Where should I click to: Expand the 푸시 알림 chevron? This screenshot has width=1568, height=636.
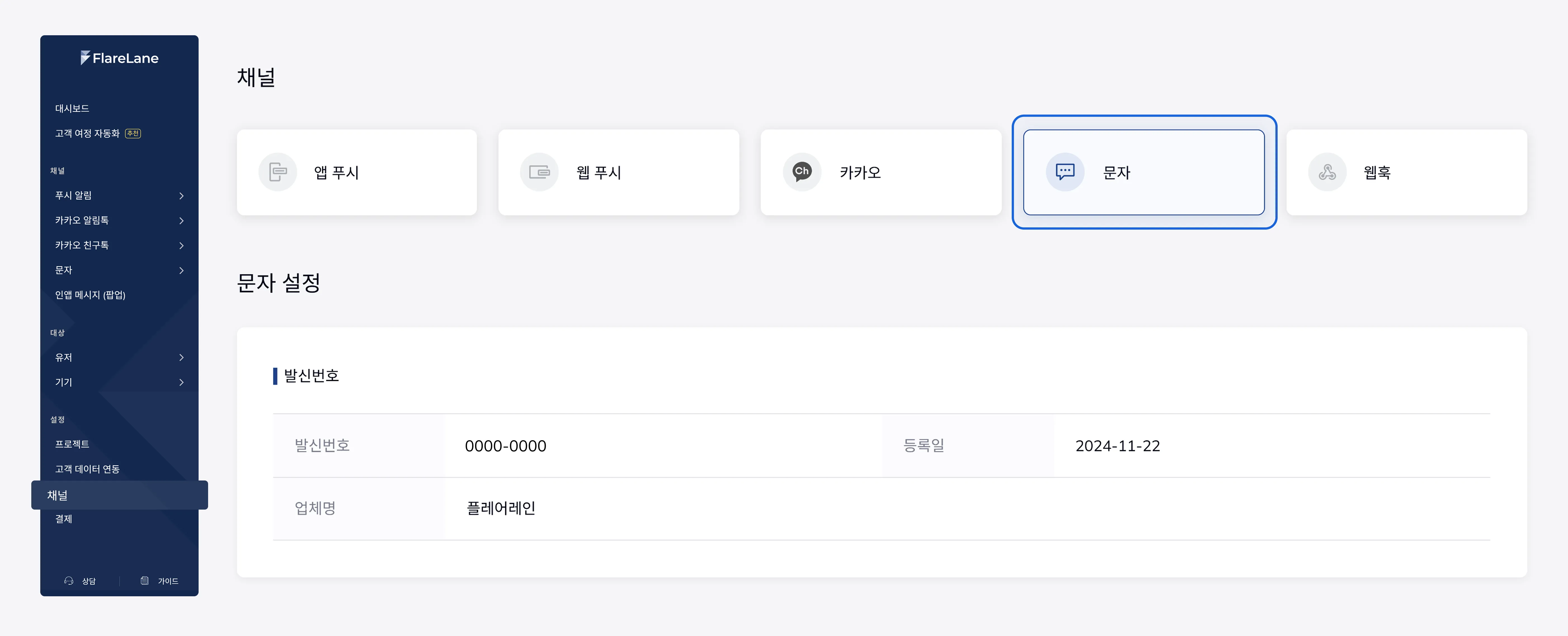click(182, 195)
